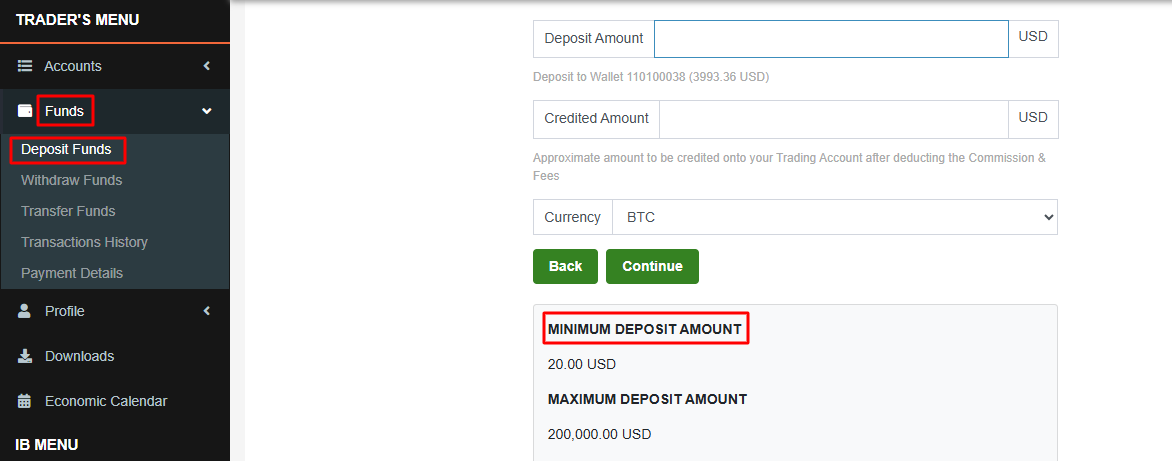
Task: Click the green Back button
Action: click(565, 266)
